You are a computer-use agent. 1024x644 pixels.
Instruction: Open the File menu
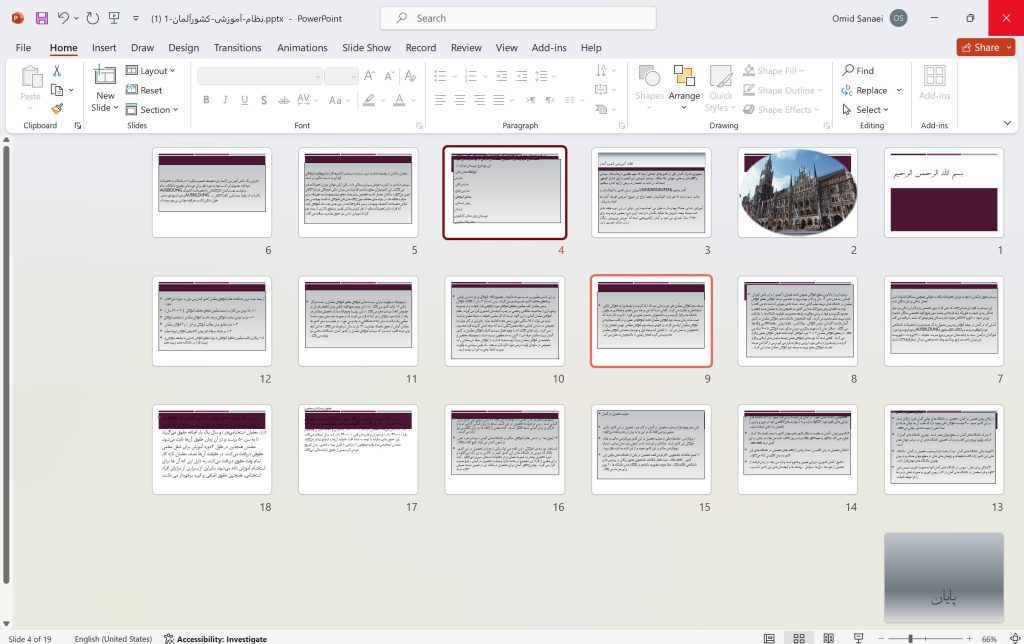coord(23,48)
